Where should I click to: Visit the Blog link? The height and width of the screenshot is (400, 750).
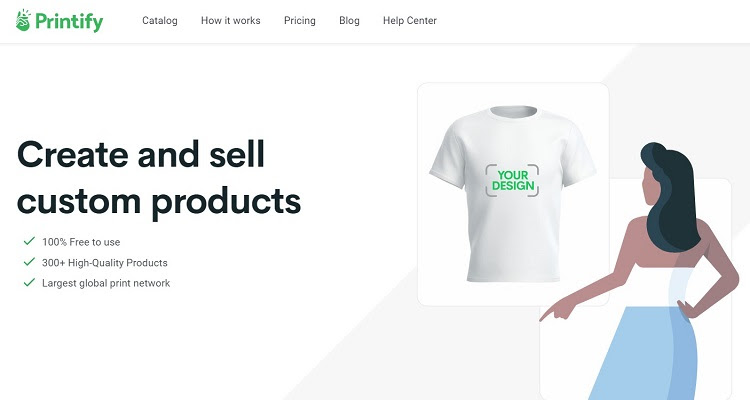coord(349,21)
